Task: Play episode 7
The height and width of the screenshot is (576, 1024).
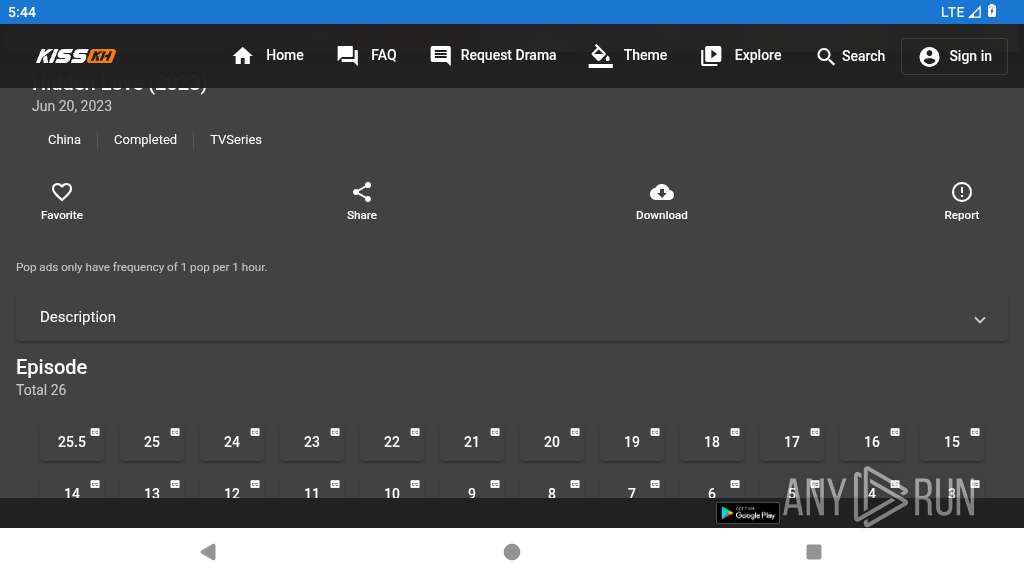Action: coord(632,488)
